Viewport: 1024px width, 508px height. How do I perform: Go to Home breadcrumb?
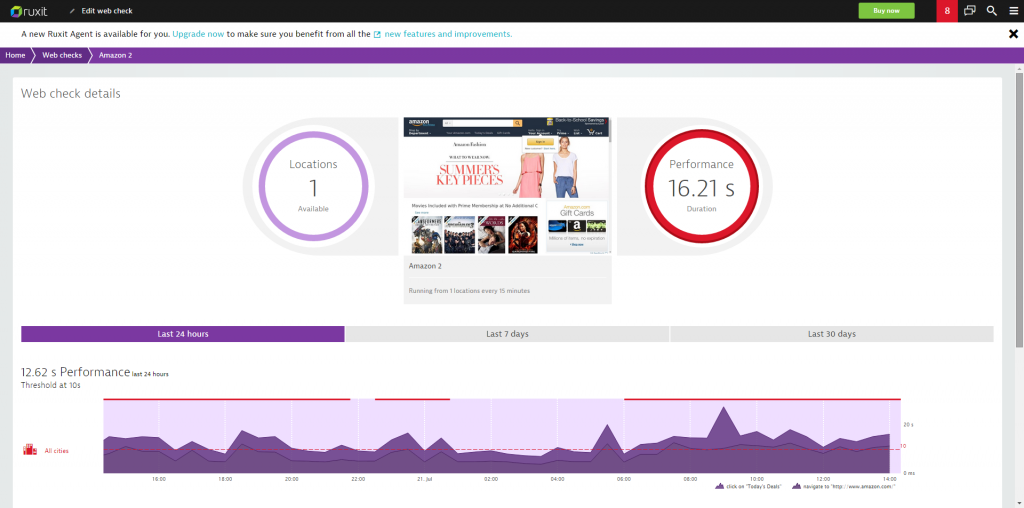15,56
